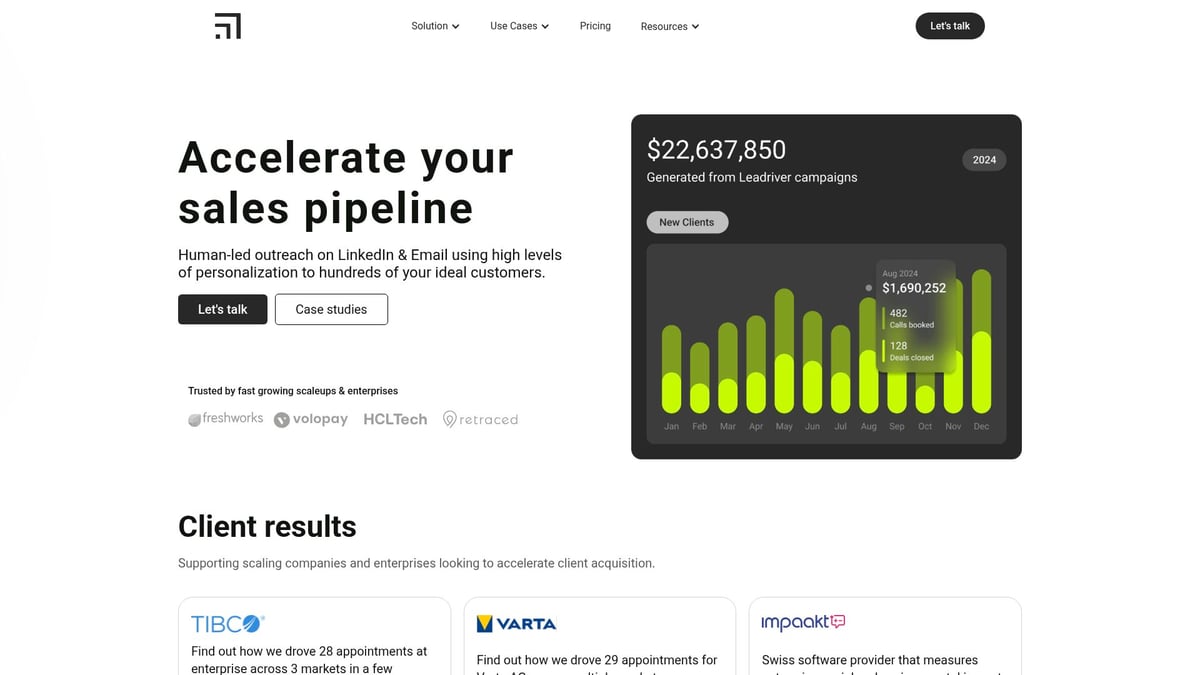Click the Leadriver logo in the header
1200x675 pixels.
(228, 26)
